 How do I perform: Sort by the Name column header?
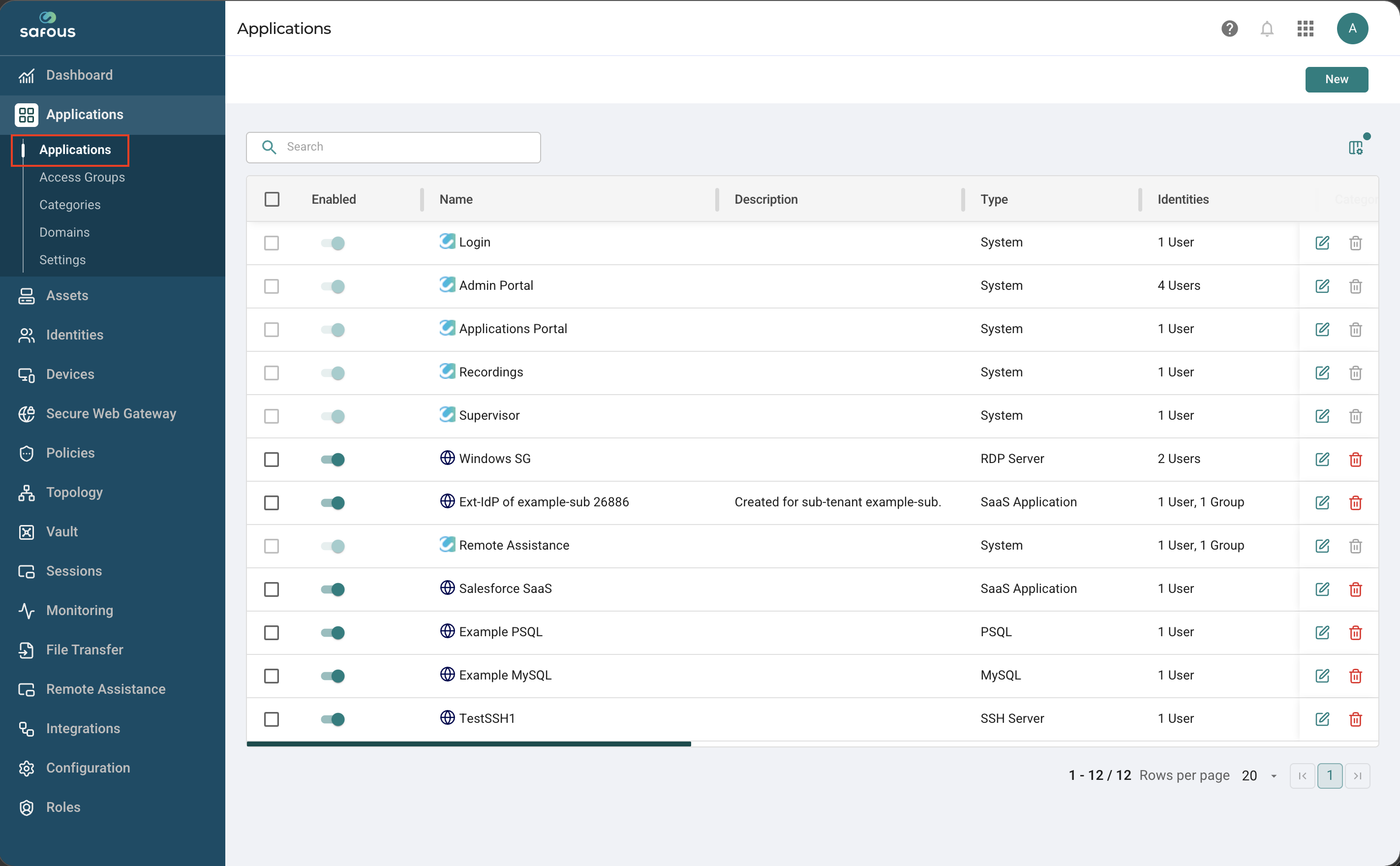coord(456,199)
